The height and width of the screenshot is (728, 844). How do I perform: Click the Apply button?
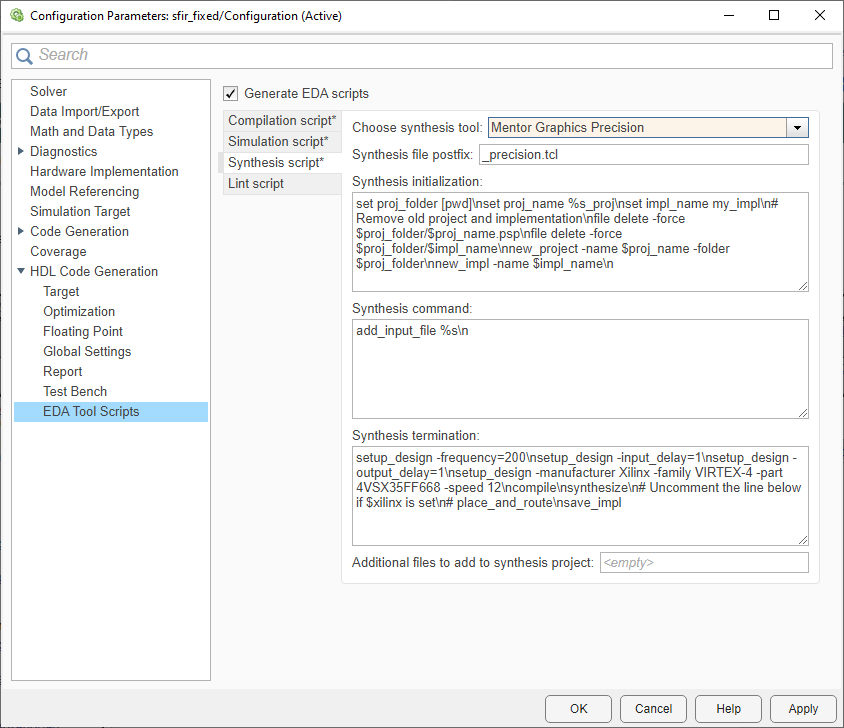point(803,708)
